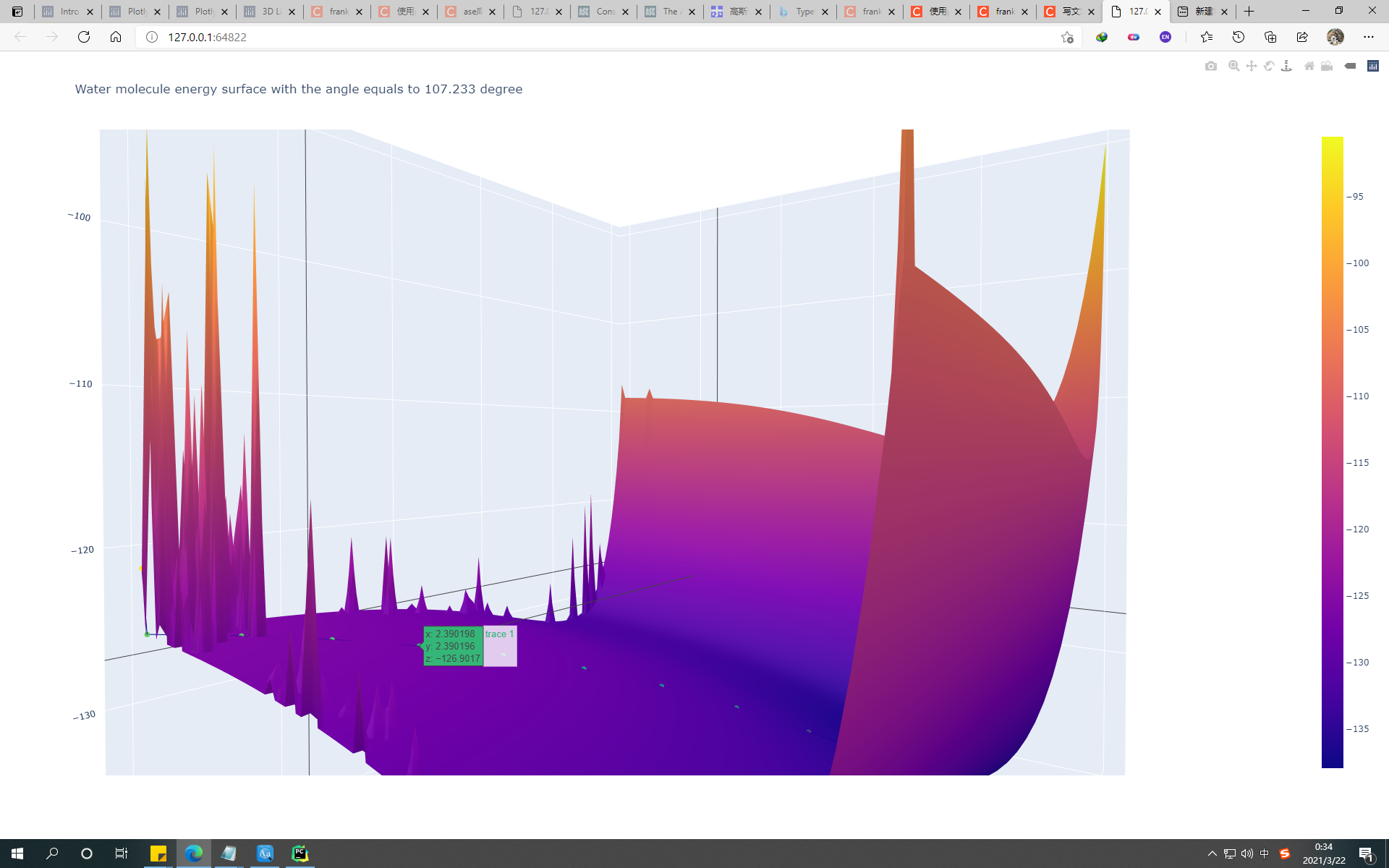Click the plot colorbar gradient
Screen dimensions: 1389x868
[1332, 452]
